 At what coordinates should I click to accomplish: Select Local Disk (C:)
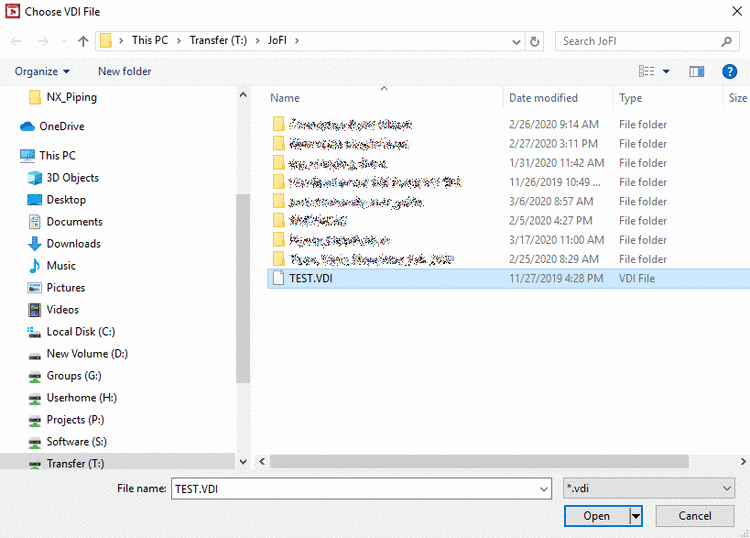[71, 331]
